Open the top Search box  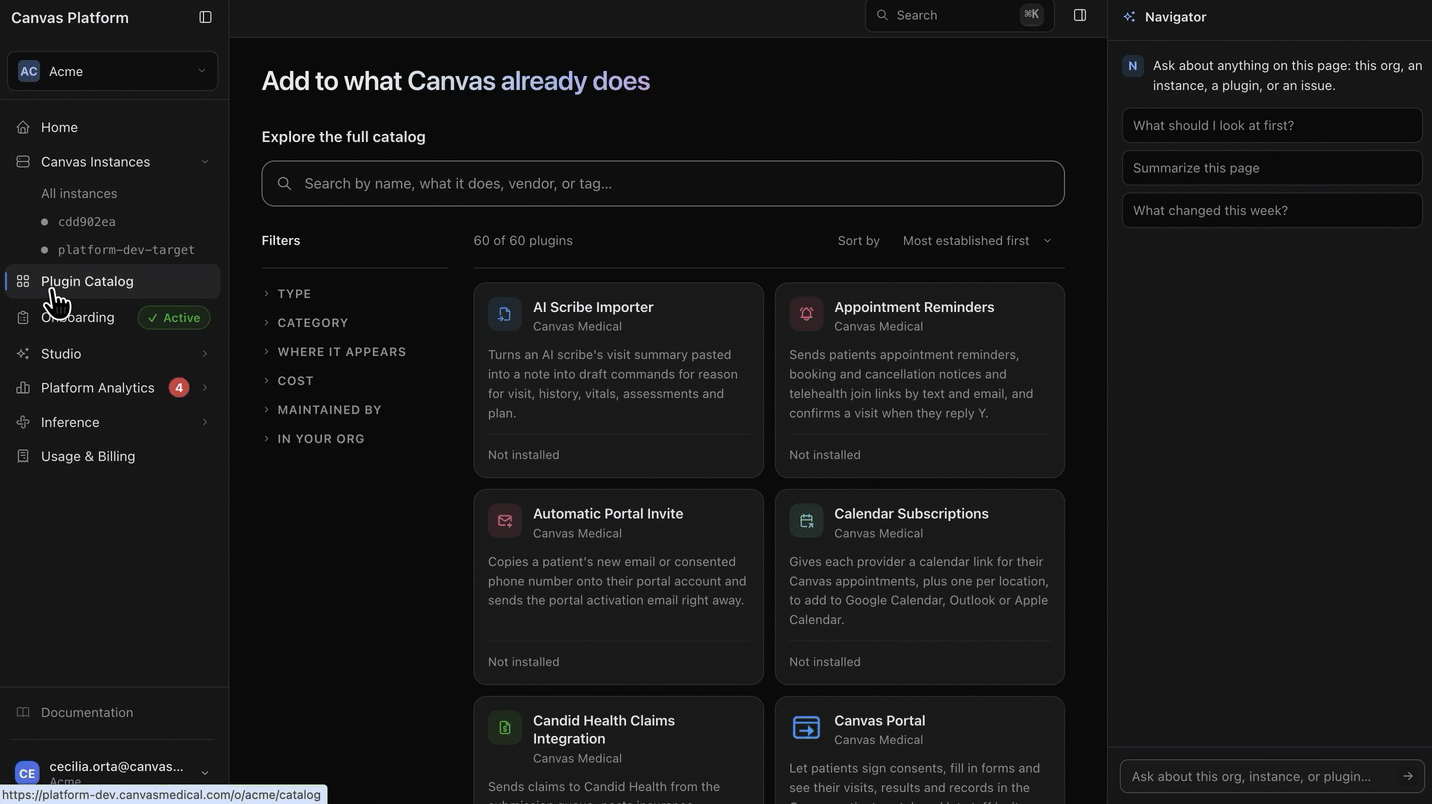tap(959, 15)
